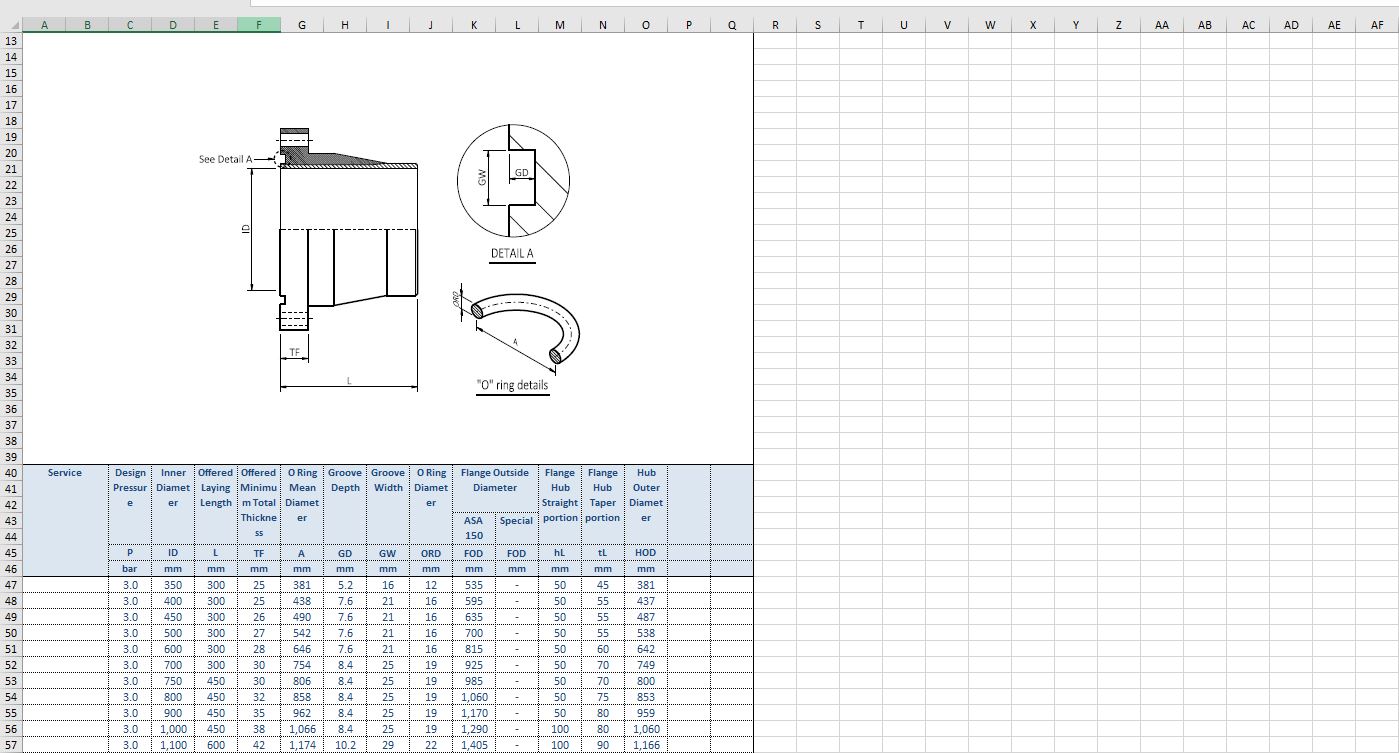This screenshot has width=1399, height=753.
Task: Select column F header
Action: (258, 24)
